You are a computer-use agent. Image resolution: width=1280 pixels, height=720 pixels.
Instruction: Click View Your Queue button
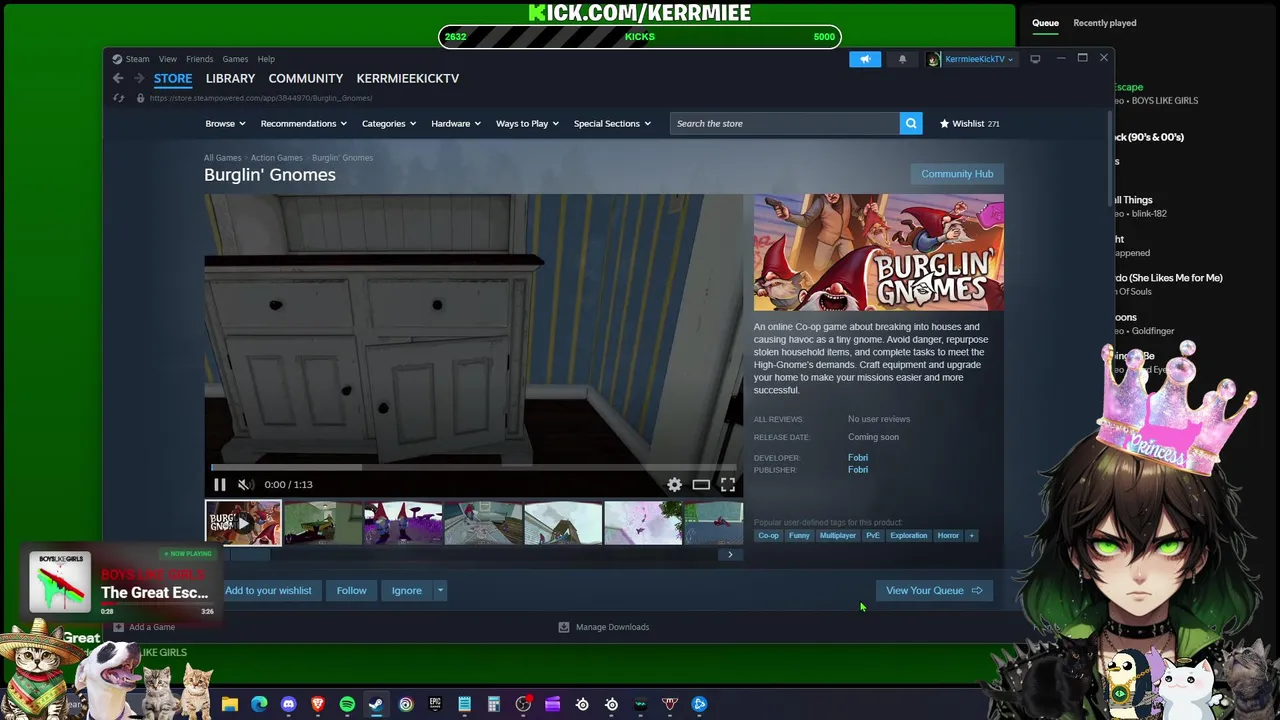(934, 591)
